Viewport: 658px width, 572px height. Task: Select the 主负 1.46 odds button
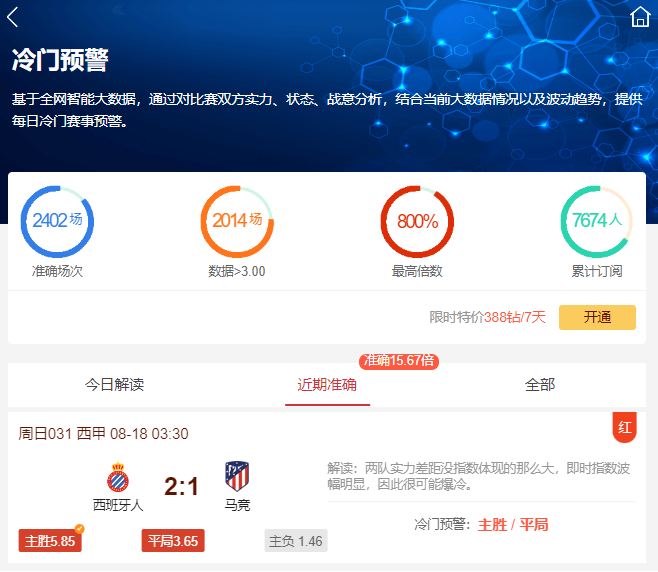click(x=296, y=541)
